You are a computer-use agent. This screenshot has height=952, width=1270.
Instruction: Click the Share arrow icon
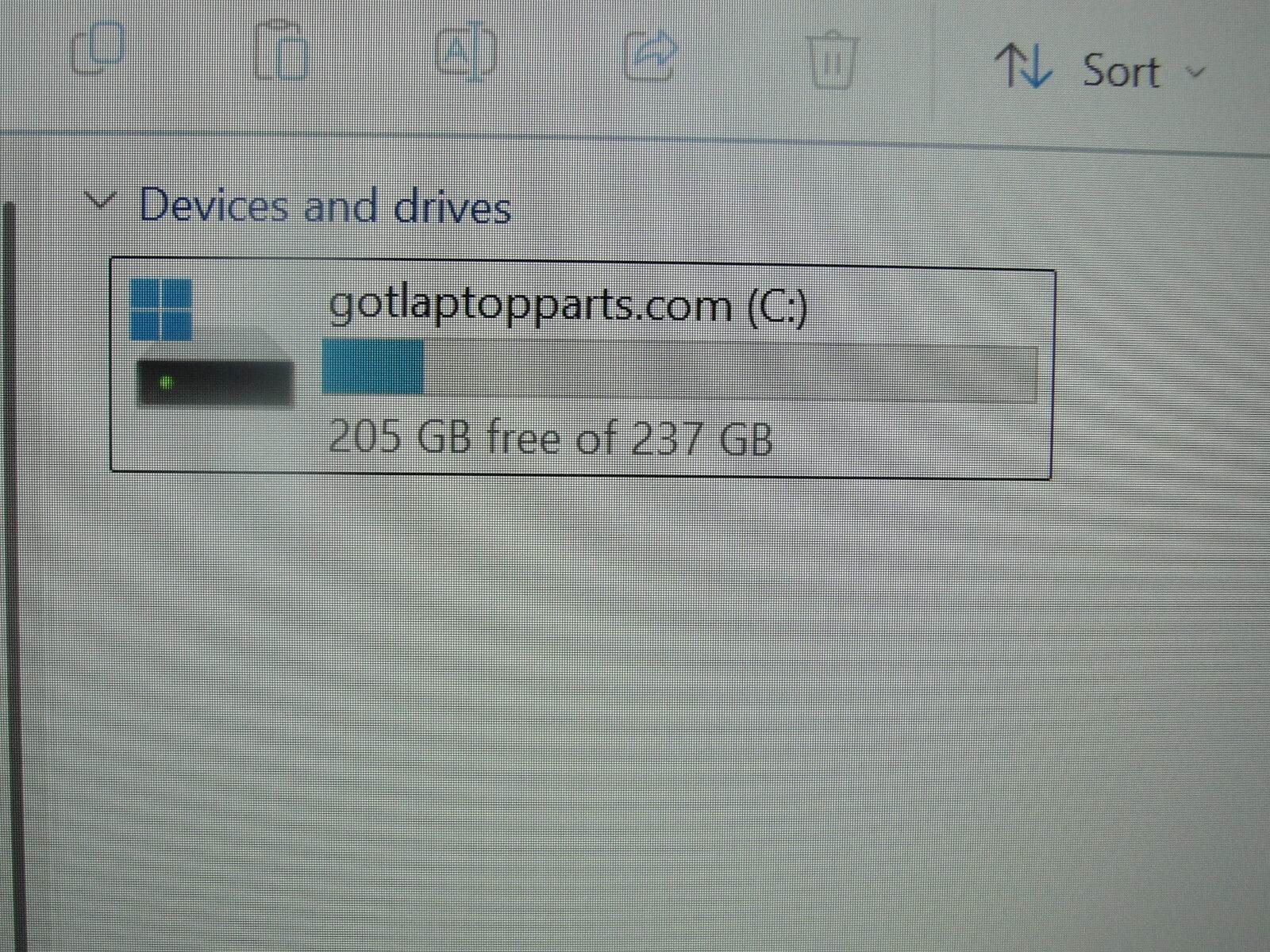point(651,54)
